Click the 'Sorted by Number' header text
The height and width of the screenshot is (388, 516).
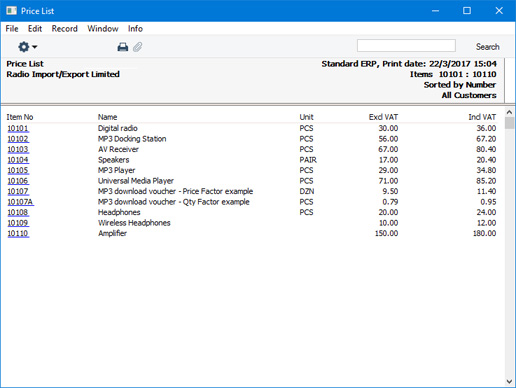(x=460, y=85)
